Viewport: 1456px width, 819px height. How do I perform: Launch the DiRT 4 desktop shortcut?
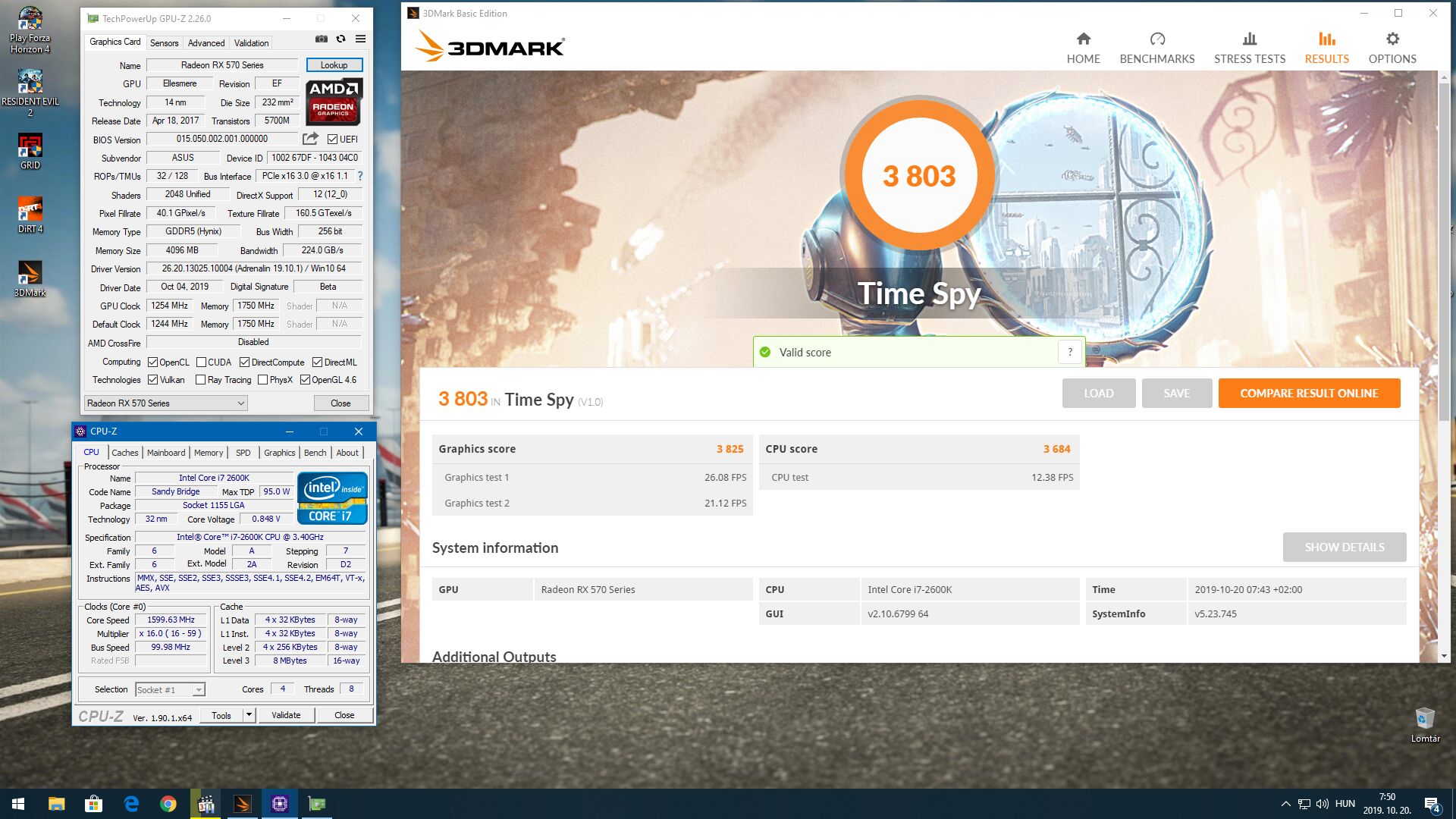(30, 215)
